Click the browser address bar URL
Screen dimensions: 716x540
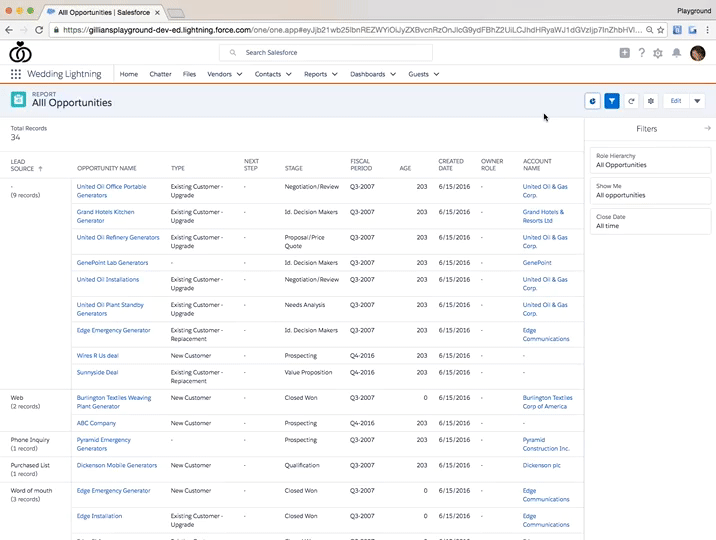[352, 30]
